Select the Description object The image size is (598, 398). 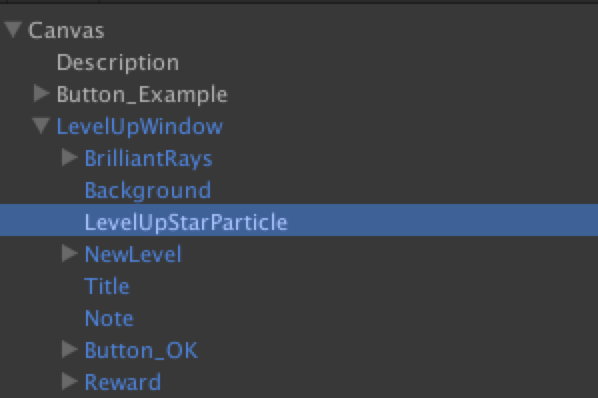[x=118, y=63]
